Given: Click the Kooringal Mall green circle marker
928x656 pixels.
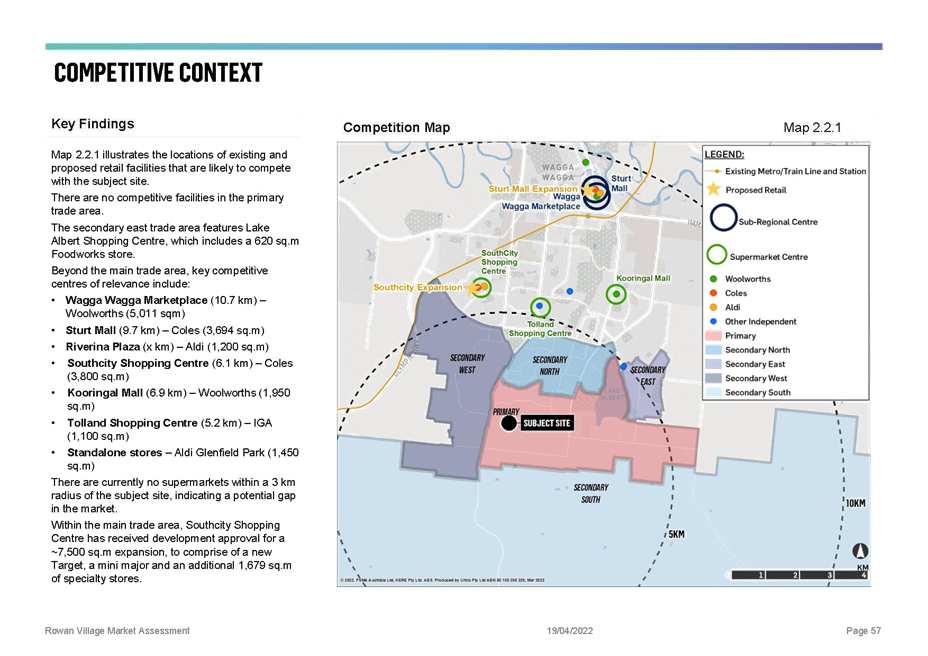Looking at the screenshot, I should (x=616, y=294).
